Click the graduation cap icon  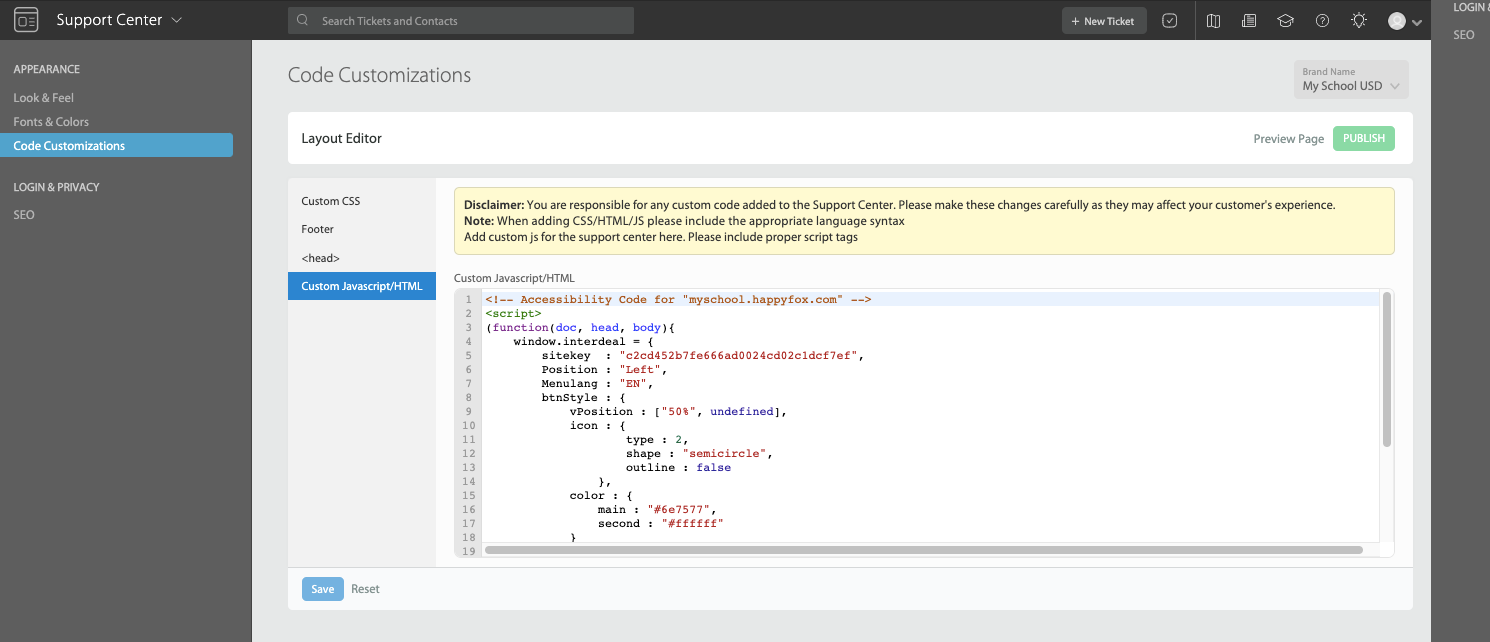[x=1286, y=21]
